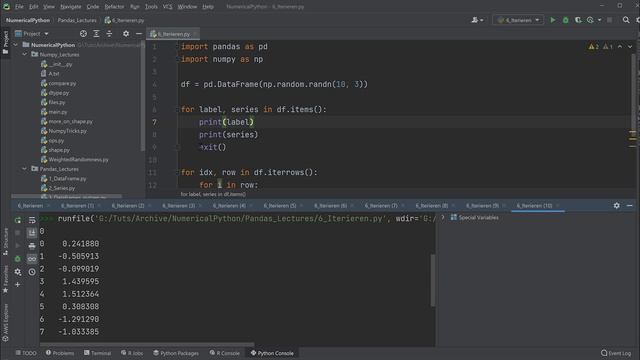Click the console vertical scrollbar
Screen dimensions: 640x360
point(433,280)
